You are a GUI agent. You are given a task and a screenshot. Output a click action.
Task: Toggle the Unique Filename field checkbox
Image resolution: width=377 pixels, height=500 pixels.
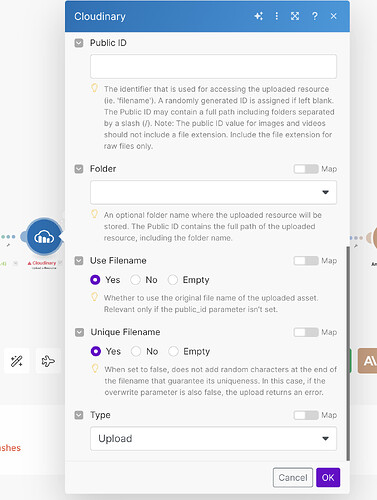point(79,332)
